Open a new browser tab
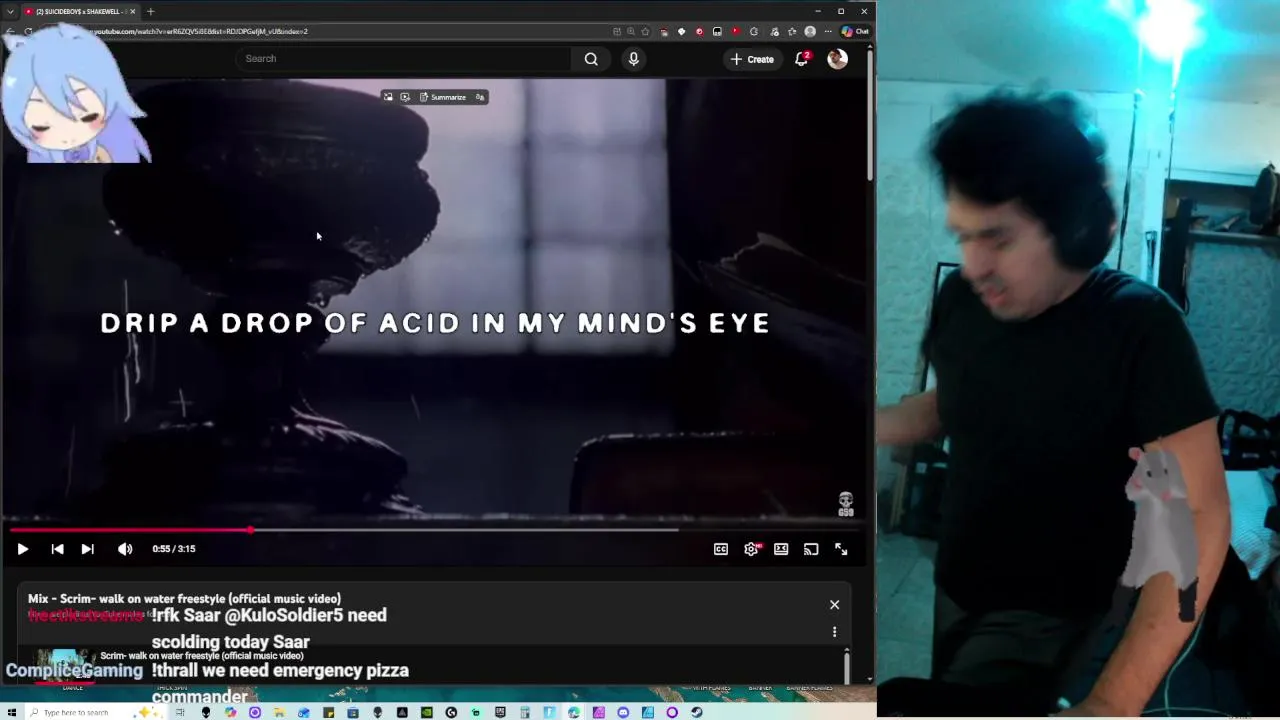Image resolution: width=1280 pixels, height=720 pixels. [x=150, y=11]
